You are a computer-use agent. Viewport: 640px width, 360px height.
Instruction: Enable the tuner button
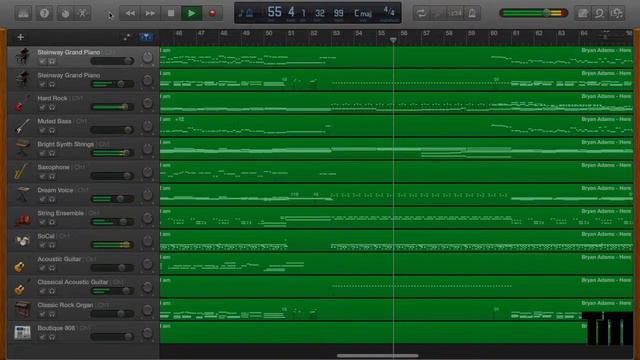pyautogui.click(x=438, y=13)
